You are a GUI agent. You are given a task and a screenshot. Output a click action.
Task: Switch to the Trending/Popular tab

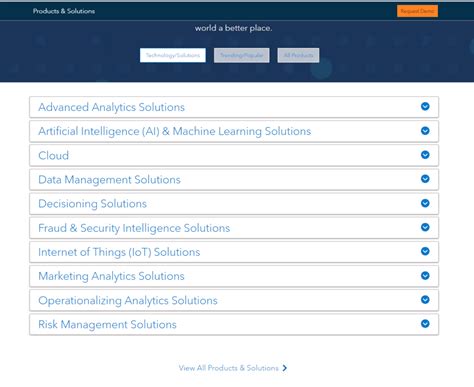(x=242, y=55)
